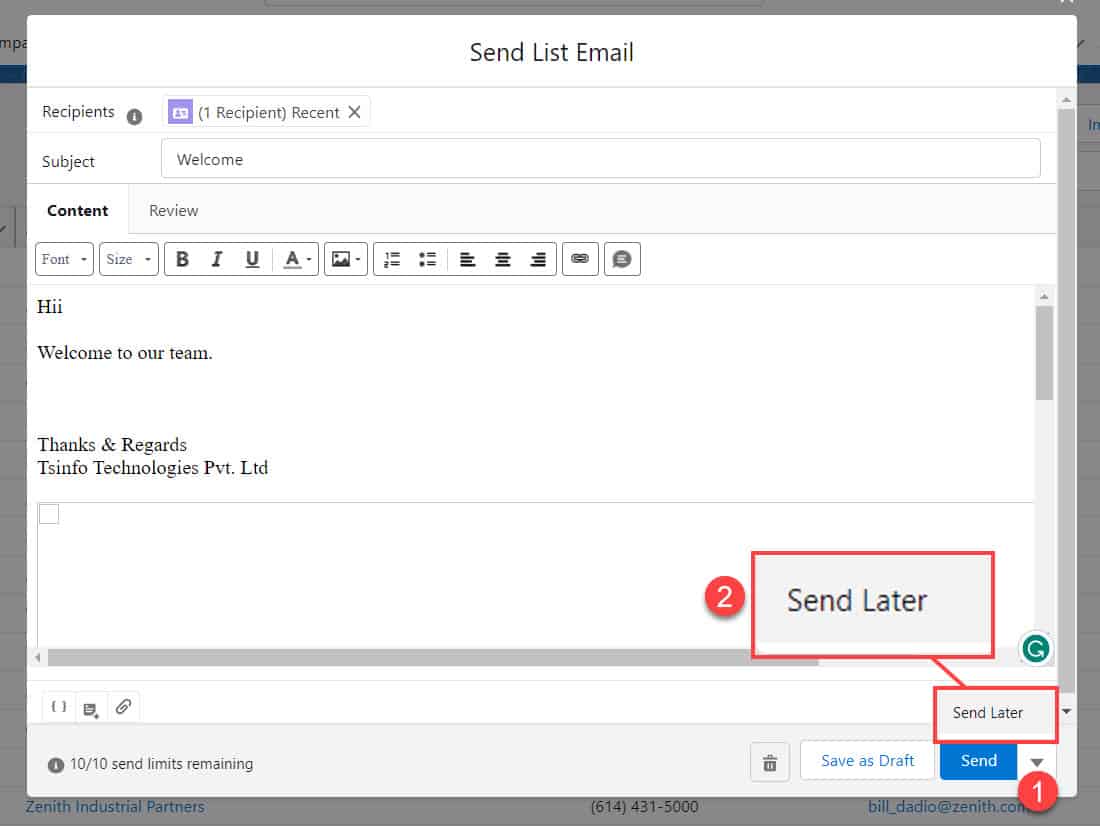The image size is (1100, 826).
Task: Delete the draft with the trash icon
Action: click(770, 761)
